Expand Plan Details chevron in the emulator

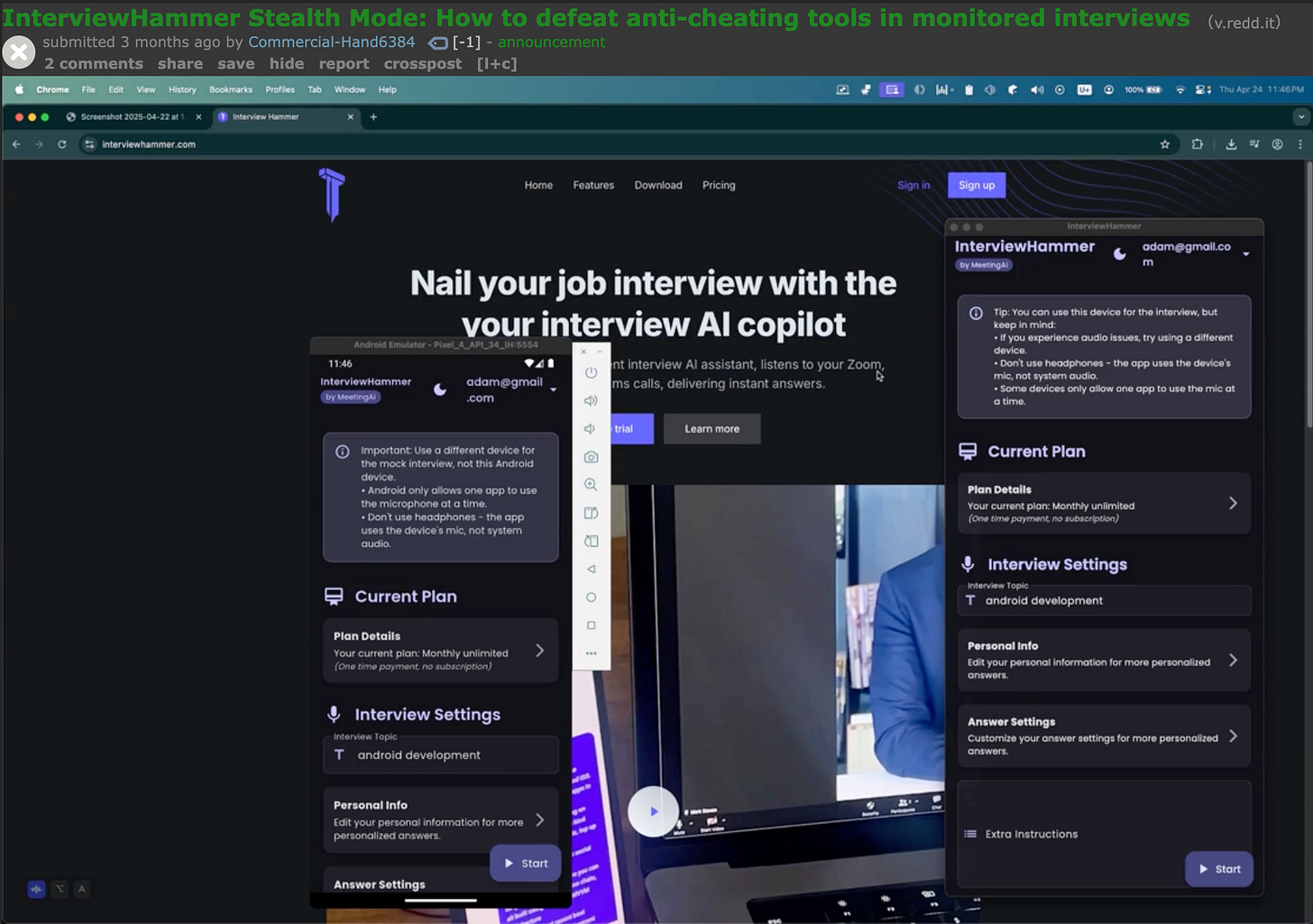click(x=539, y=650)
